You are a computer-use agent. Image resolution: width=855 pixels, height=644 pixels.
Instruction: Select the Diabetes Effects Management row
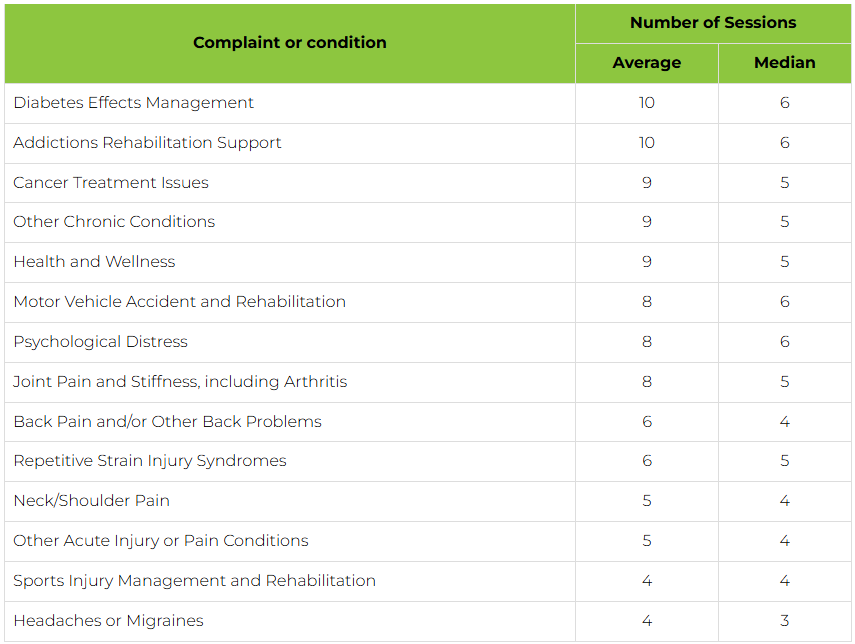pyautogui.click(x=428, y=103)
